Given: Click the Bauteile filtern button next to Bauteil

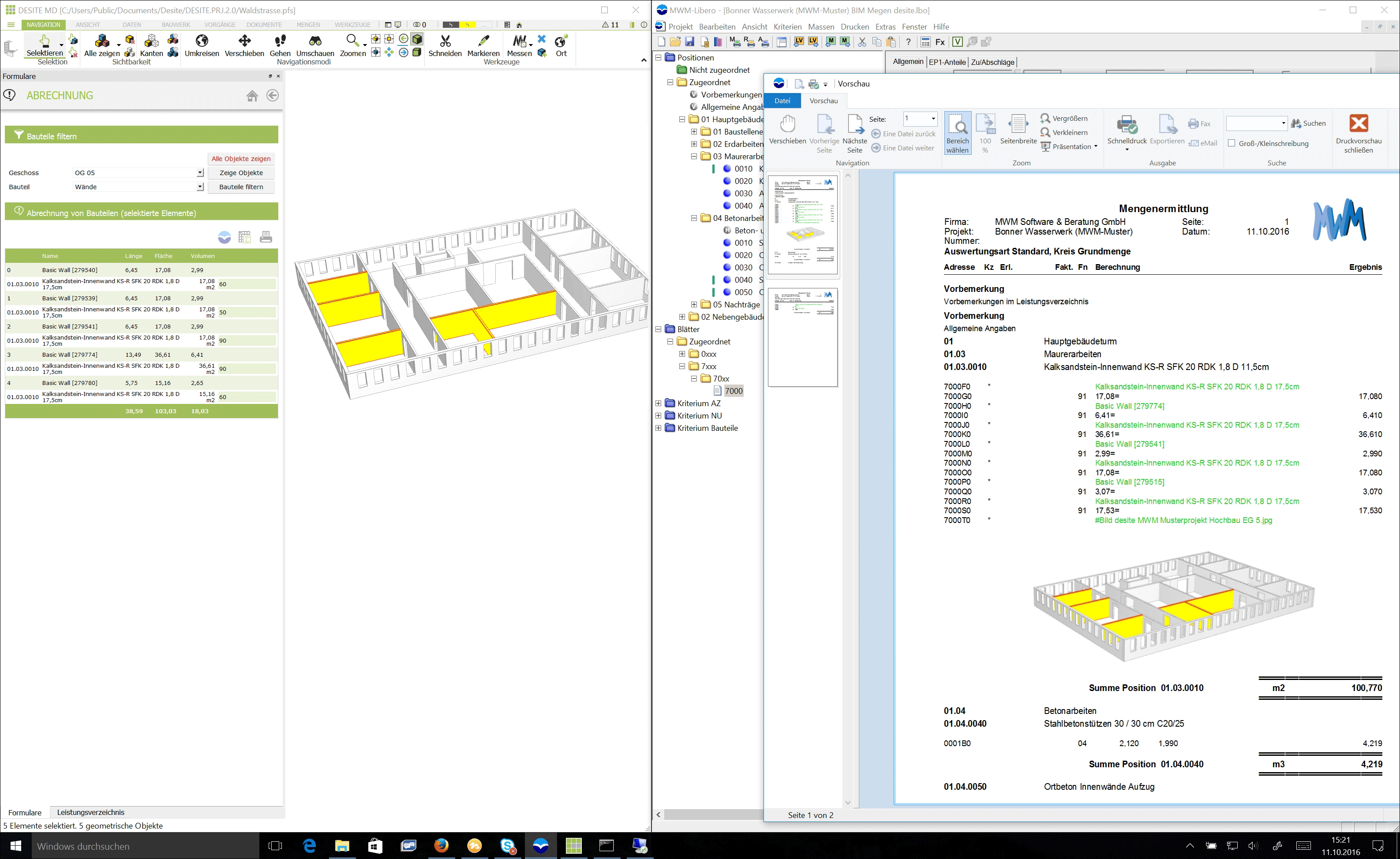Looking at the screenshot, I should point(241,187).
